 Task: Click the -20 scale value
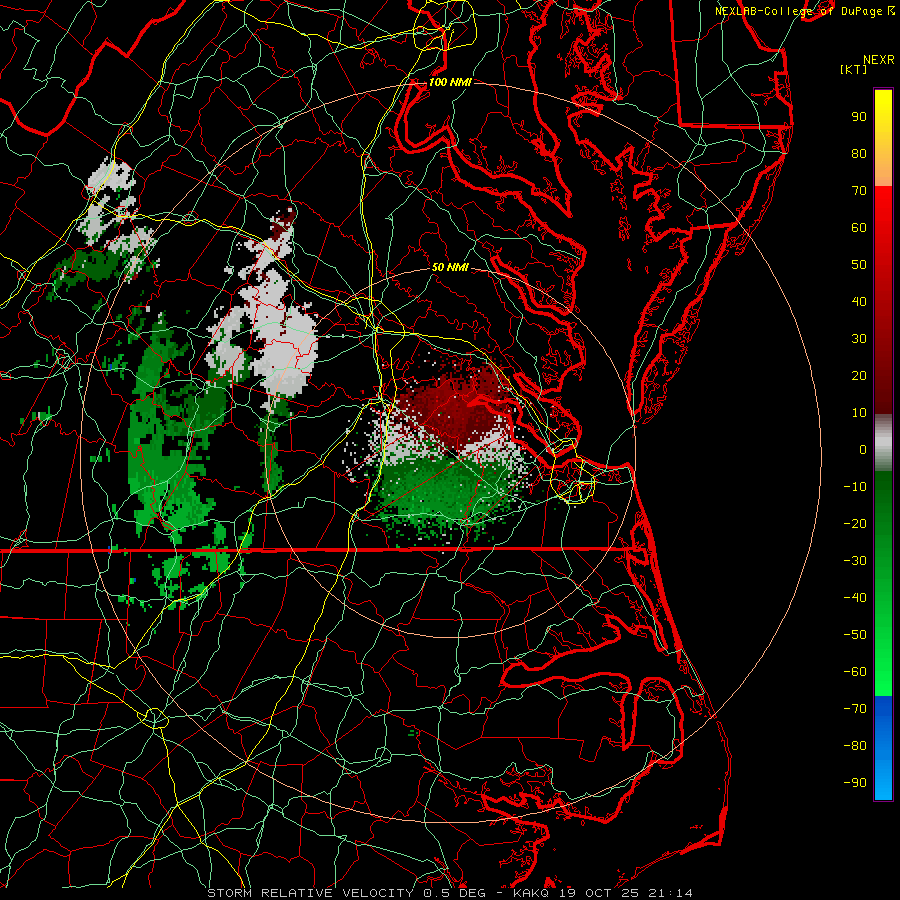[855, 523]
